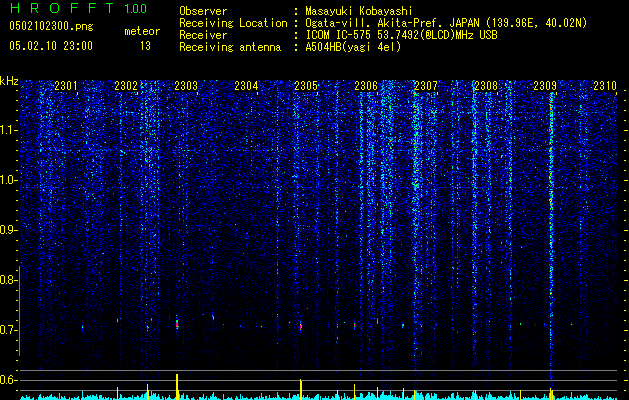Click the 2301 time marker
This screenshot has height=400, width=629.
tap(66, 86)
